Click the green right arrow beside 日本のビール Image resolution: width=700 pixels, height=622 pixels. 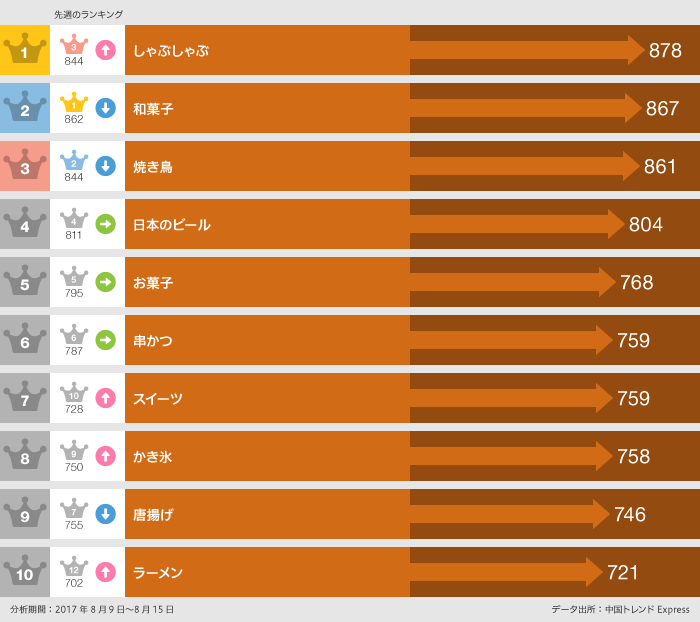point(105,224)
